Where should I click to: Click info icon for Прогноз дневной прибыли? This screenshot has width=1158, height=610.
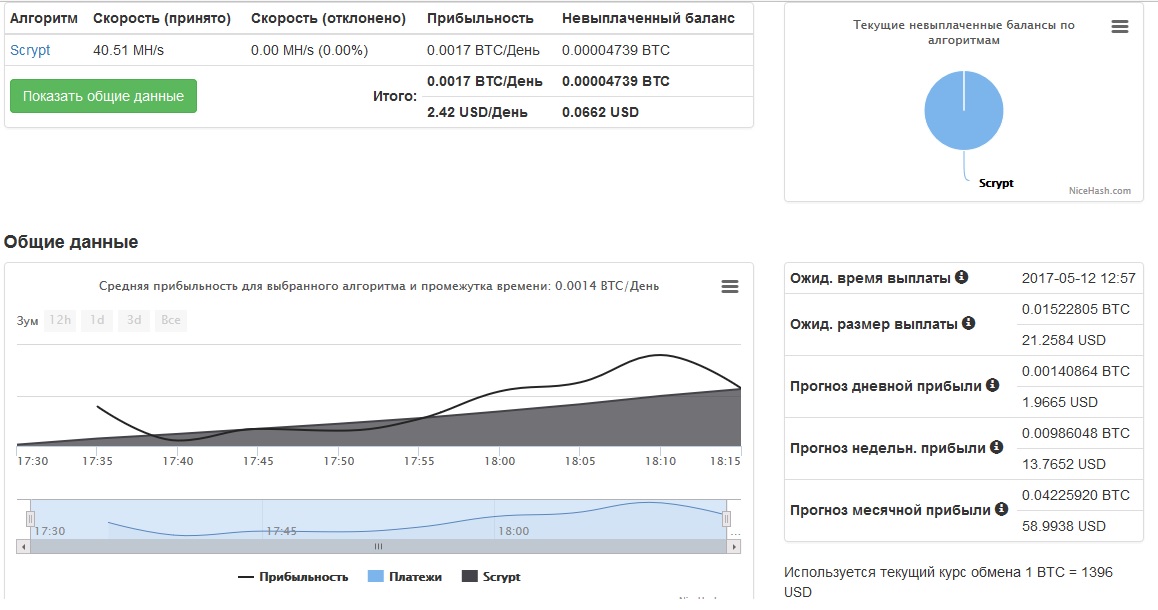(x=992, y=385)
